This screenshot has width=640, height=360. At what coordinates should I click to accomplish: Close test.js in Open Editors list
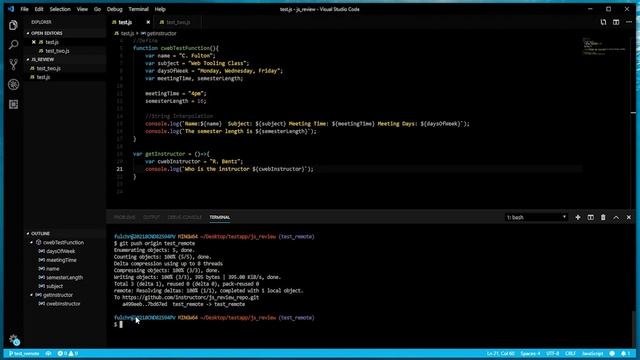(33, 42)
